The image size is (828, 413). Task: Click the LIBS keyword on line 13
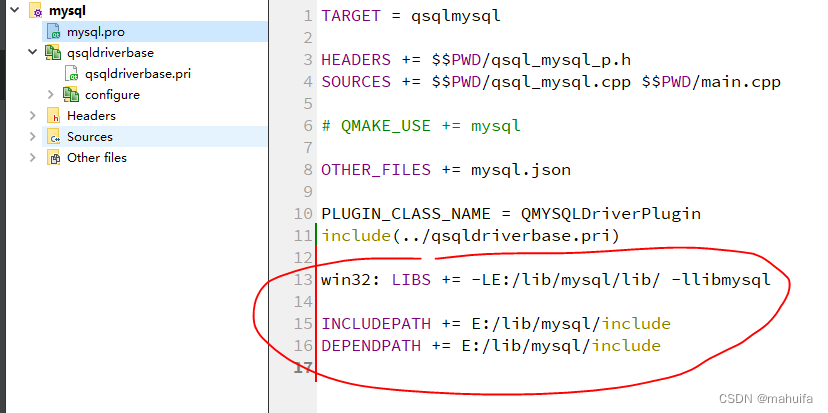pyautogui.click(x=411, y=279)
